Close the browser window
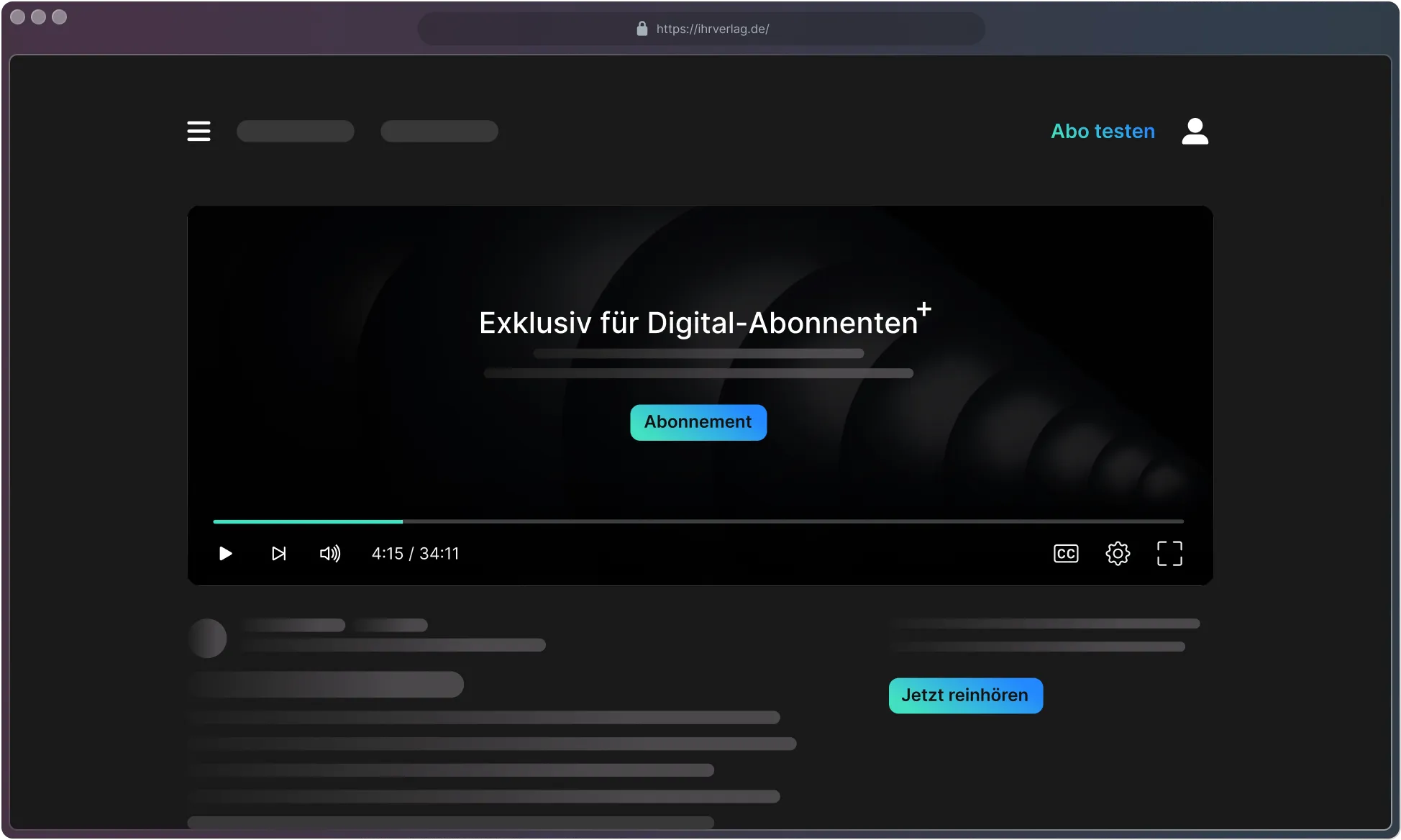1401x840 pixels. point(18,17)
